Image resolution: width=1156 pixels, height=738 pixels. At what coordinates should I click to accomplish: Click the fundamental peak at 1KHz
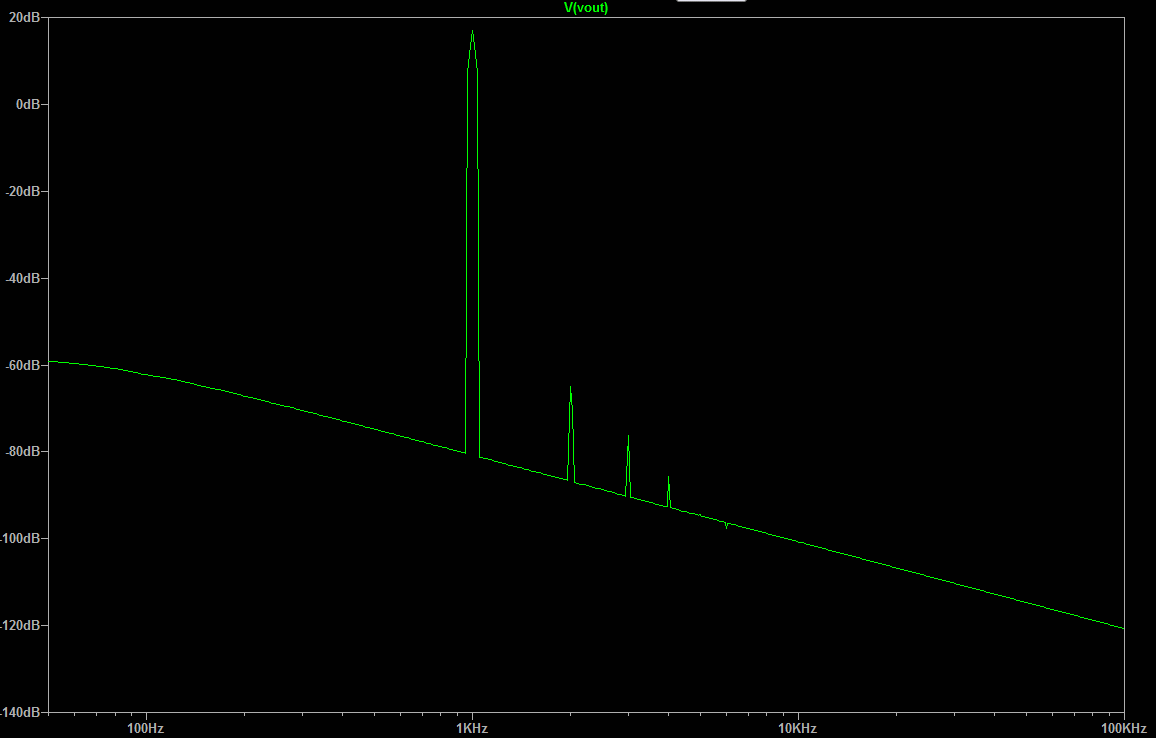point(473,32)
